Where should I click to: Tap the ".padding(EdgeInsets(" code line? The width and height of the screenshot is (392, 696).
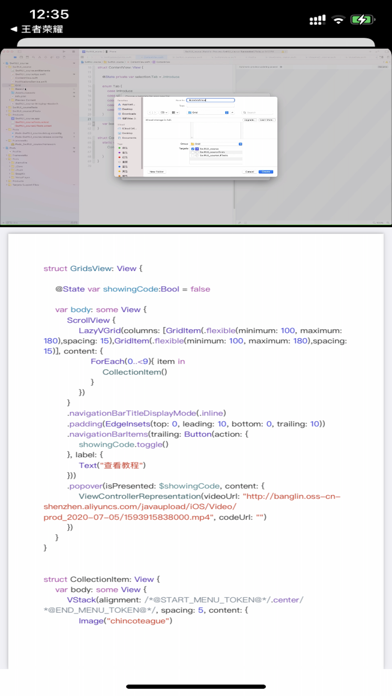click(x=196, y=424)
